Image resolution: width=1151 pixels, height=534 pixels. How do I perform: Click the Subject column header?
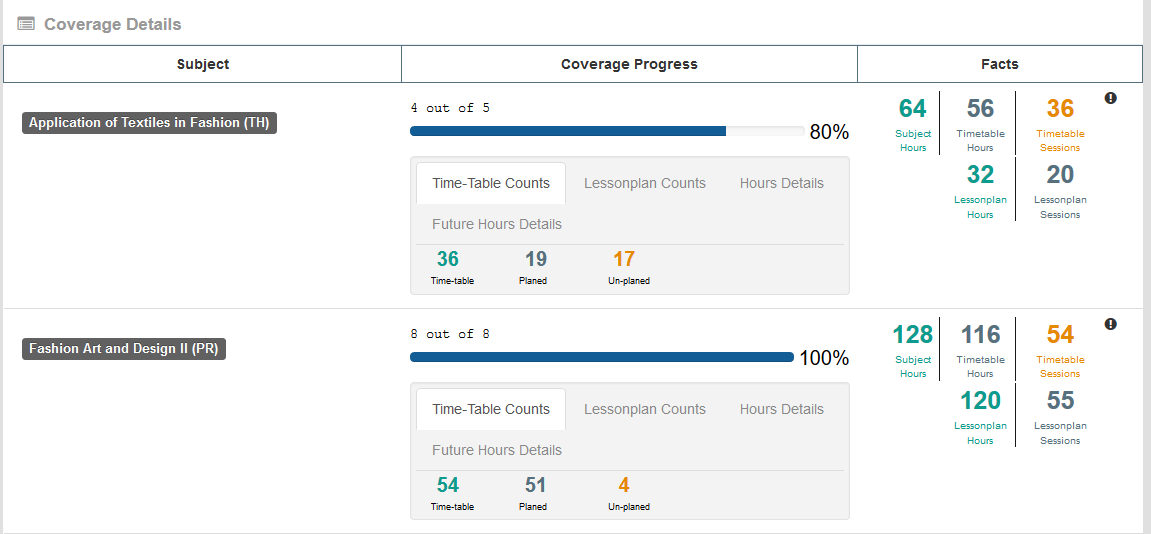(203, 64)
